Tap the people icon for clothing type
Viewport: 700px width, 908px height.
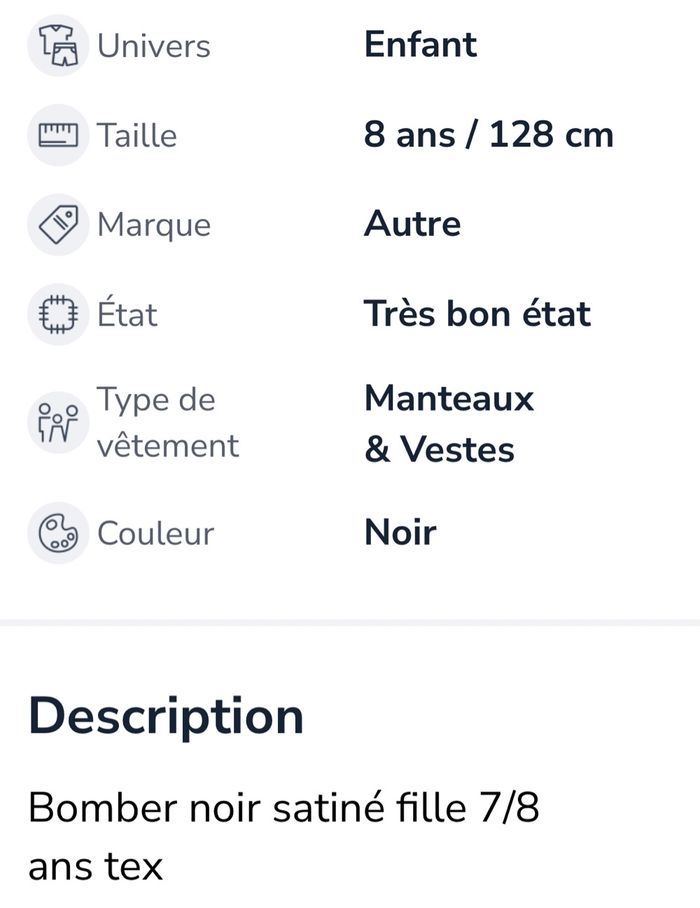click(x=57, y=422)
